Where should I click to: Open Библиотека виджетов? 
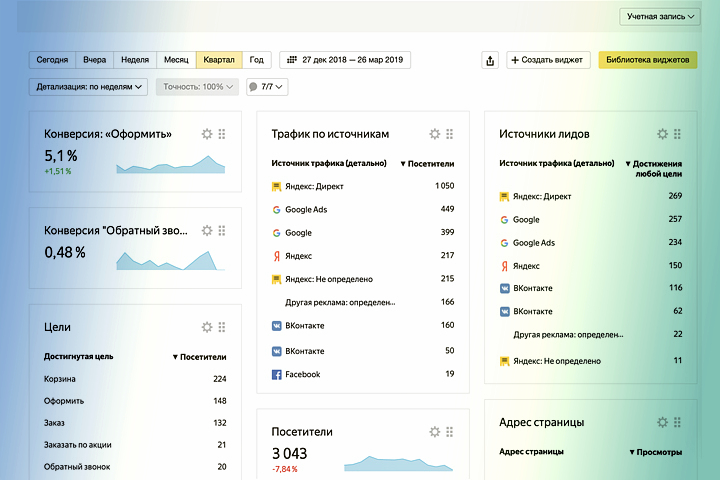pyautogui.click(x=647, y=60)
